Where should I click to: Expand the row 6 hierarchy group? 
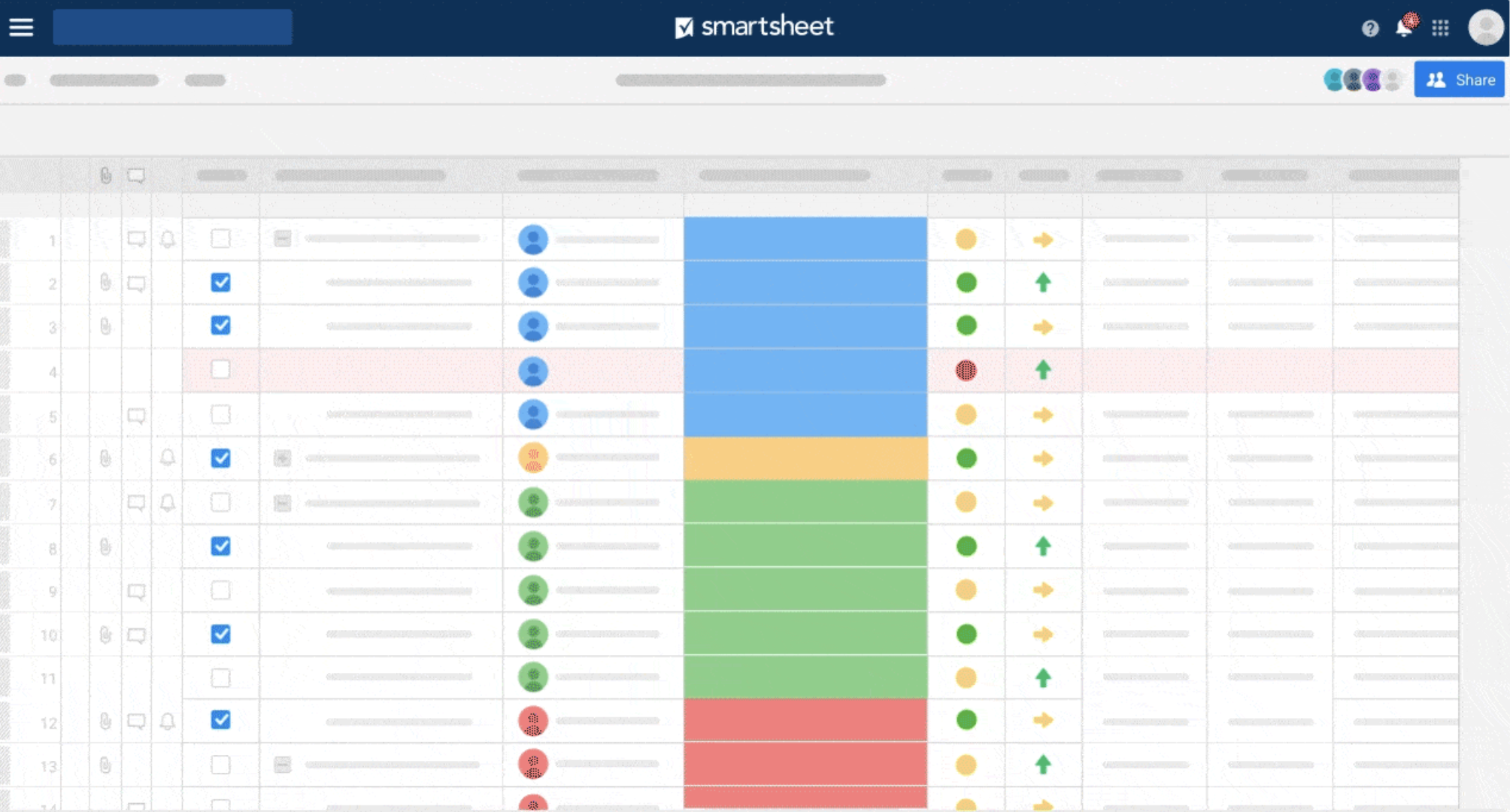coord(282,458)
